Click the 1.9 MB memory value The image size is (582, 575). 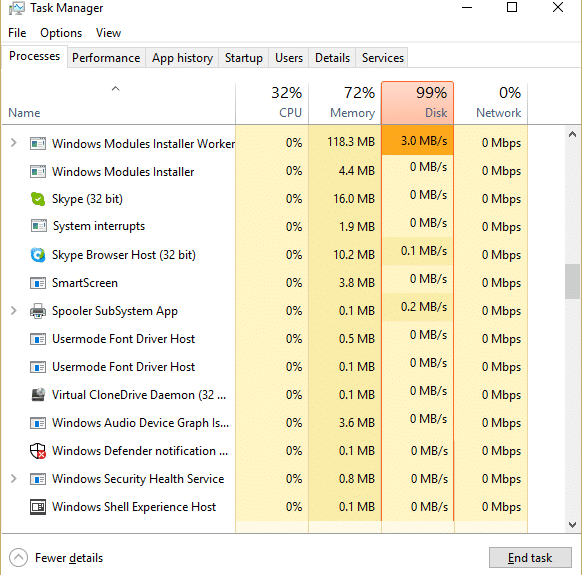357,227
